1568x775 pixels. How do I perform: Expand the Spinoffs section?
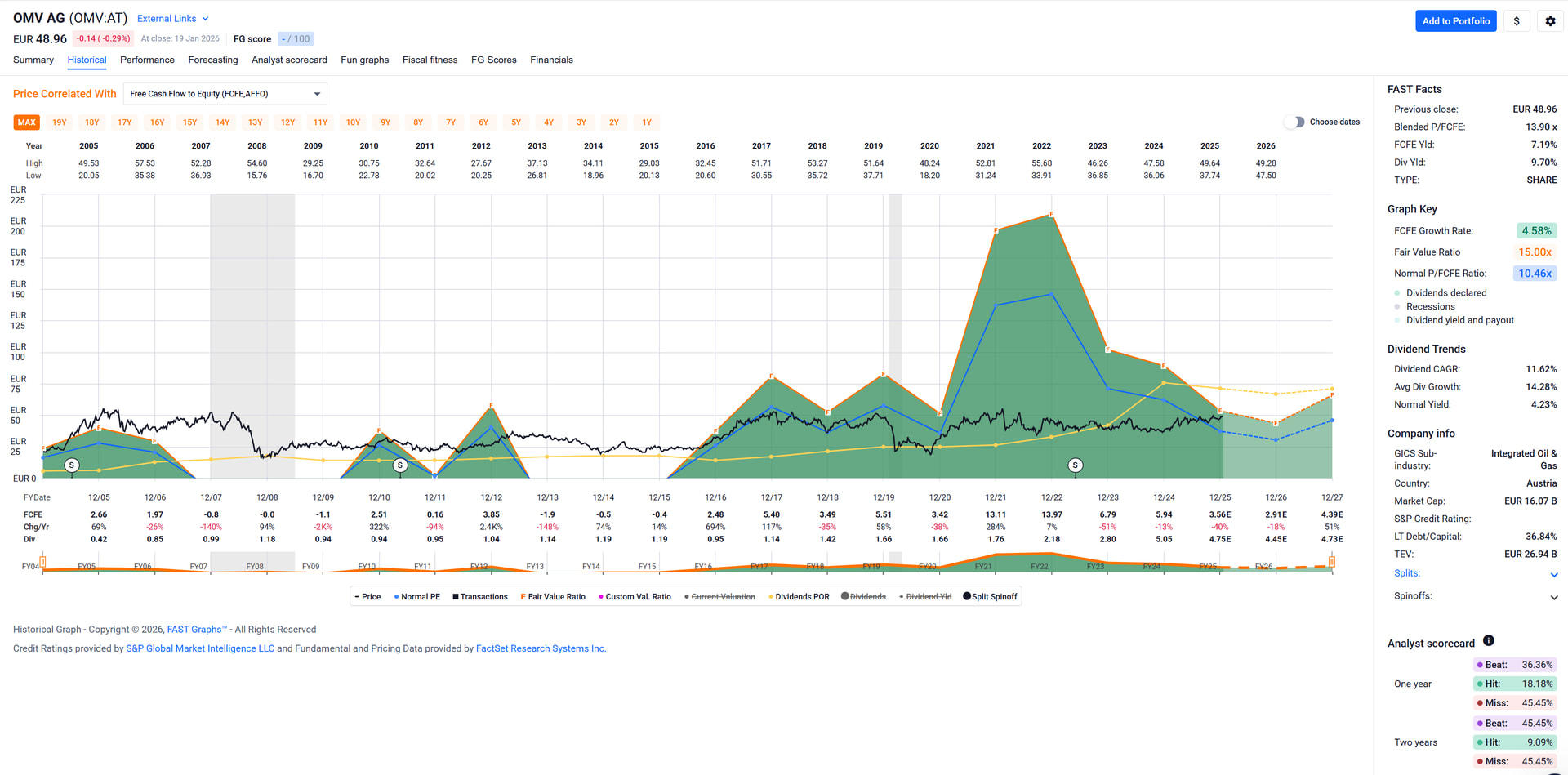click(x=1553, y=597)
